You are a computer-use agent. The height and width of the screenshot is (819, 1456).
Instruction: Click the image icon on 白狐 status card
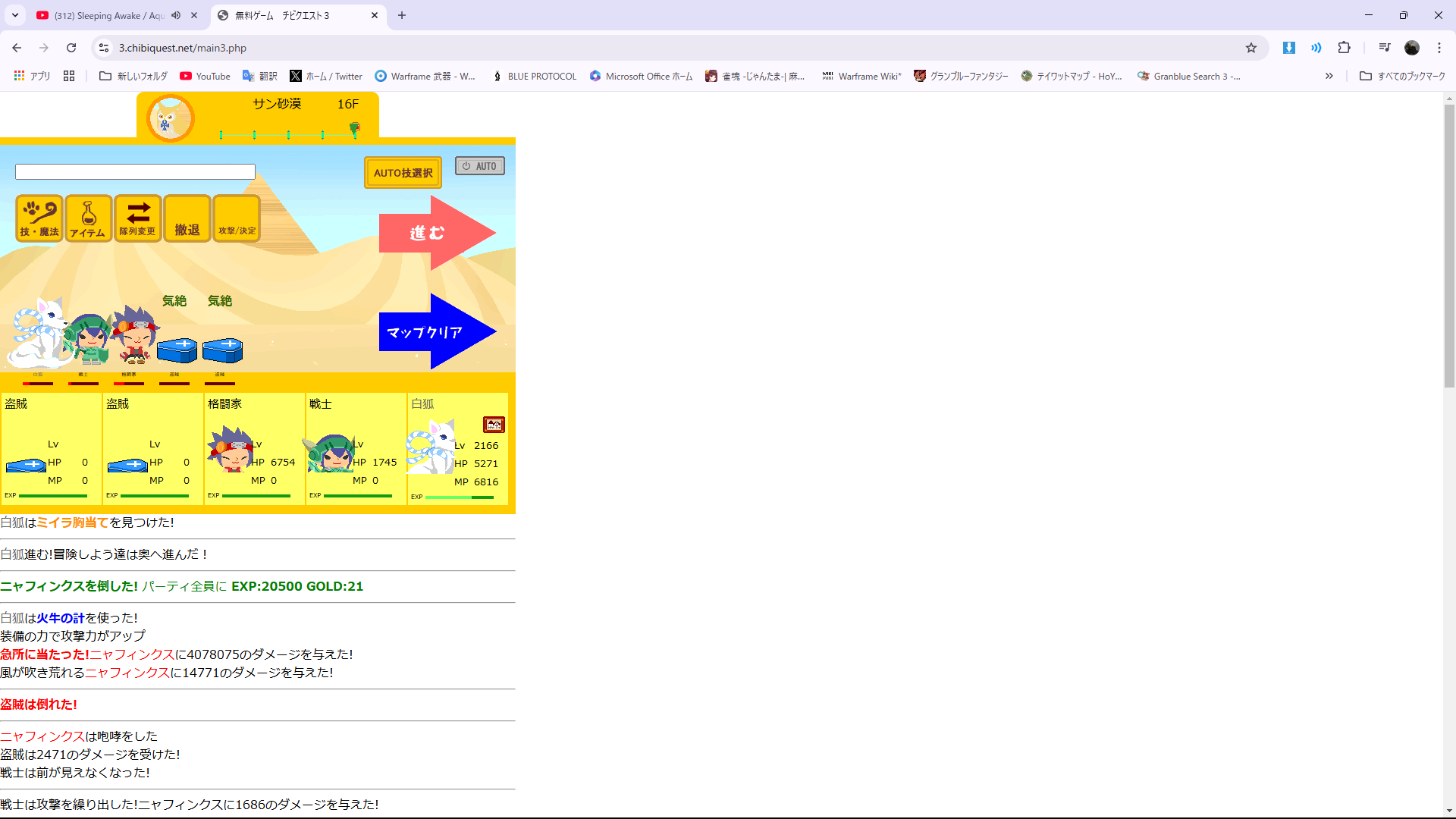coord(494,425)
